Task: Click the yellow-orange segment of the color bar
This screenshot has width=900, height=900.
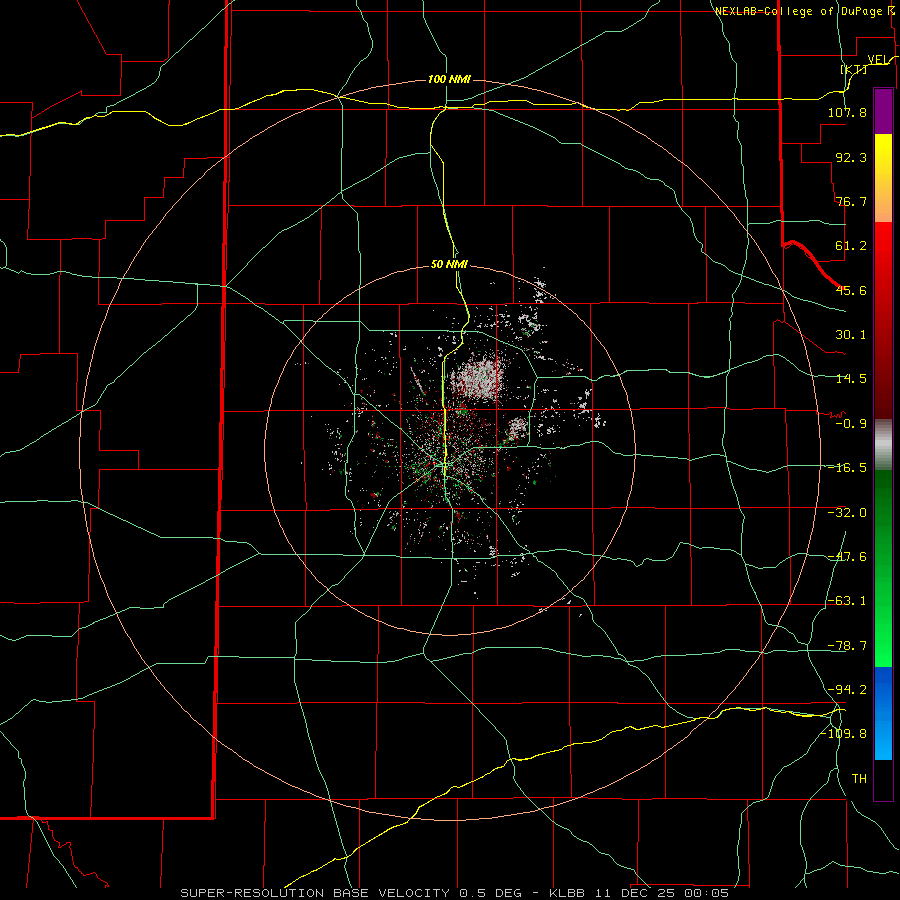Action: [883, 178]
